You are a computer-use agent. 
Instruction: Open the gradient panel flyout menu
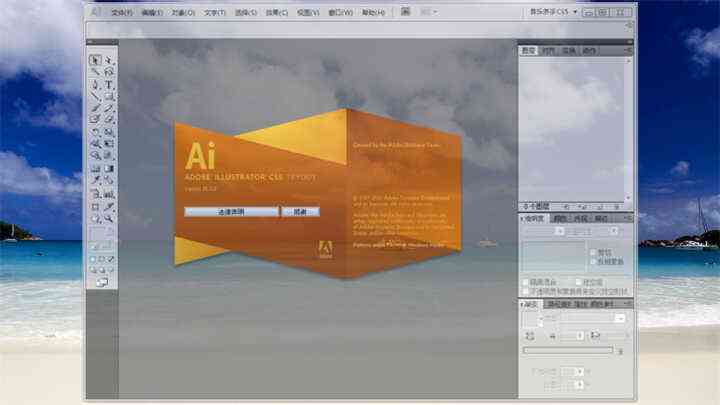(628, 304)
